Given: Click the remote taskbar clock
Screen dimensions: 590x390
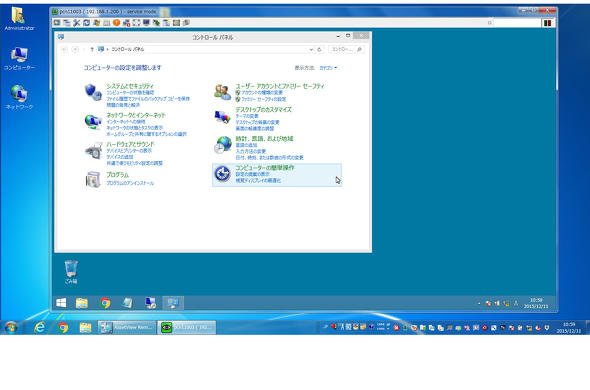Looking at the screenshot, I should [536, 303].
